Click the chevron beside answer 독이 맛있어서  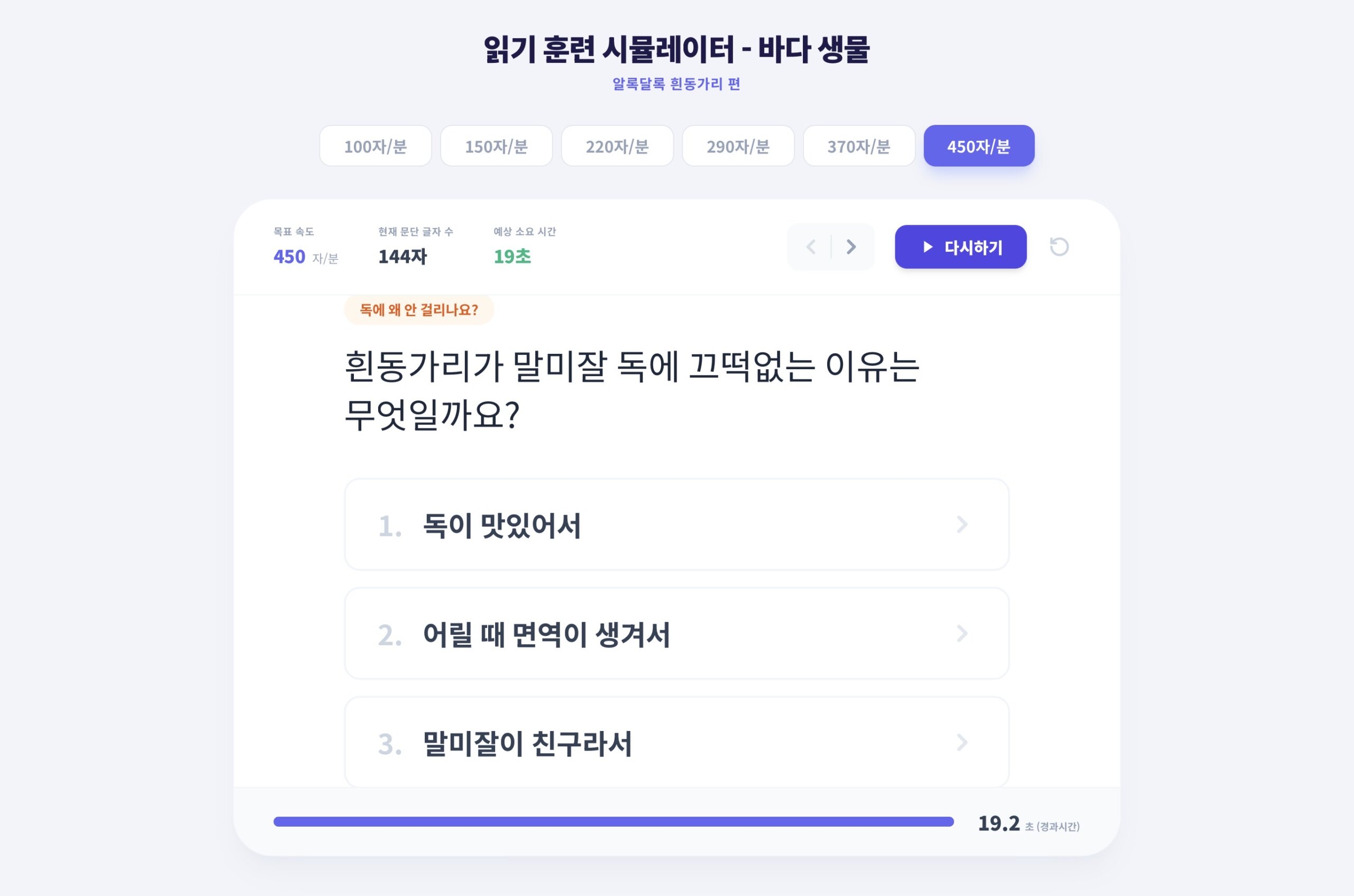tap(963, 524)
